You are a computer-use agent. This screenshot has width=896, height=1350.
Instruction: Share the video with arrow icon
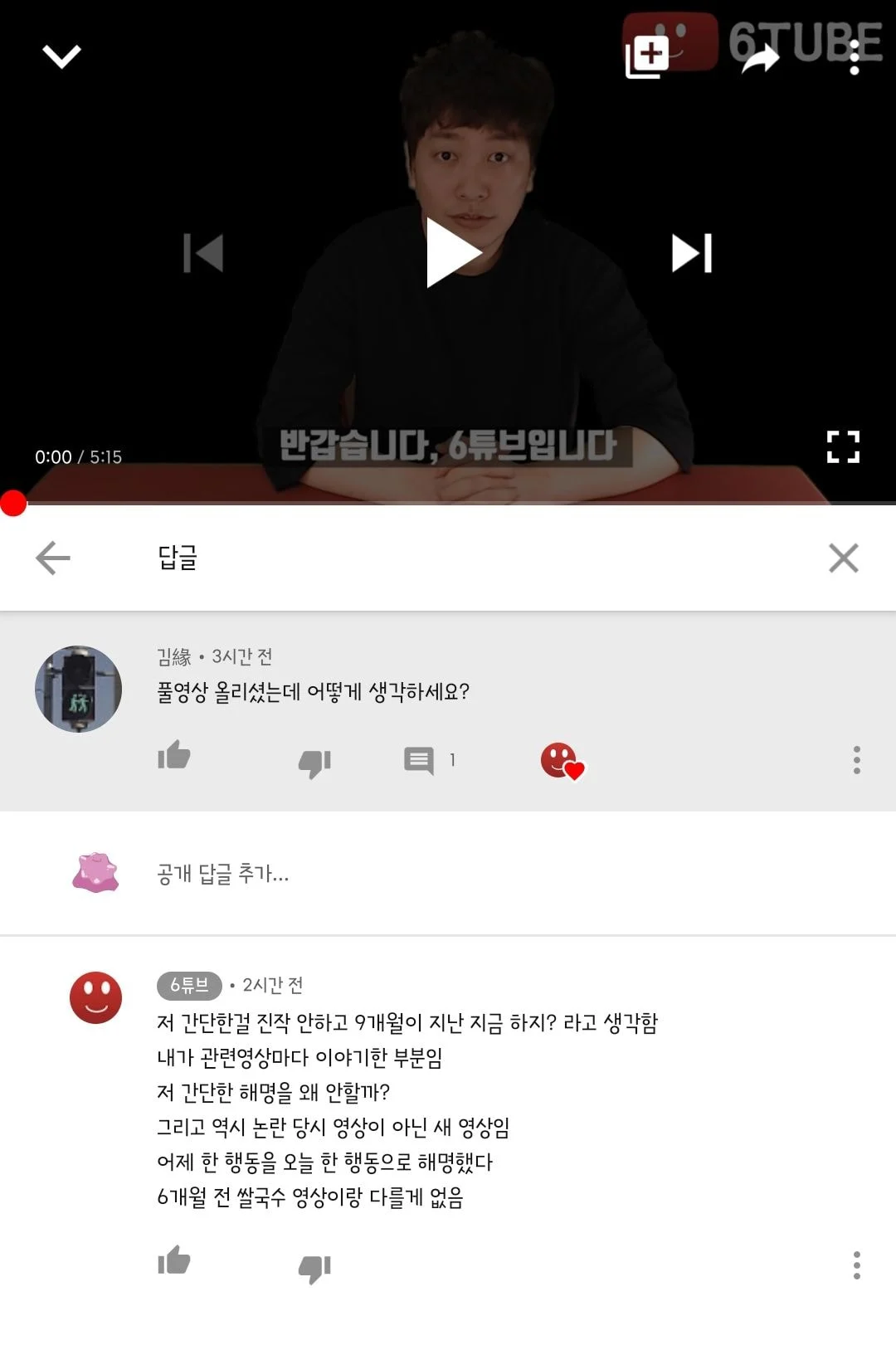760,58
